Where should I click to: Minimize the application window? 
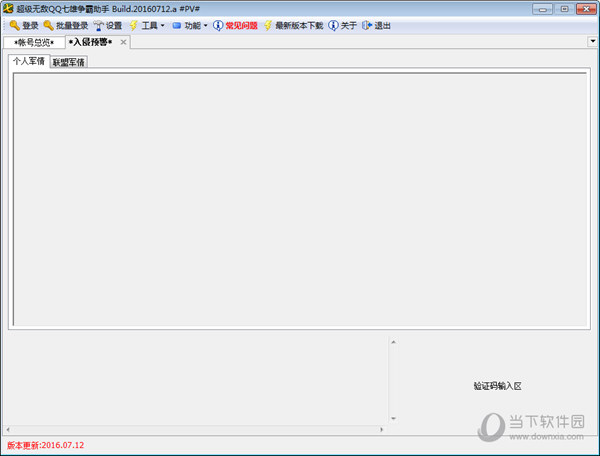(x=542, y=9)
